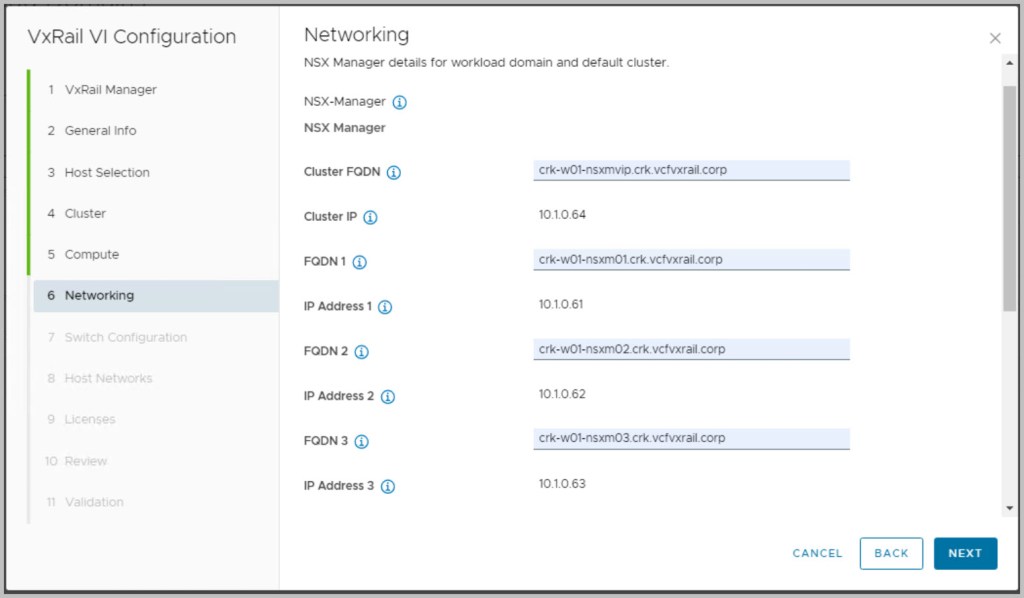Click the BACK button
Image resolution: width=1024 pixels, height=598 pixels.
[891, 553]
